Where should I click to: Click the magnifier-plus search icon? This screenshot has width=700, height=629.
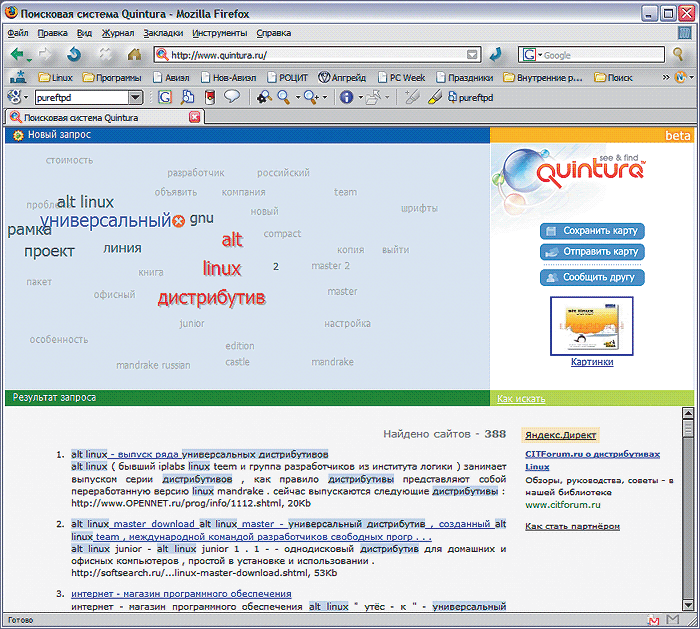coord(311,97)
